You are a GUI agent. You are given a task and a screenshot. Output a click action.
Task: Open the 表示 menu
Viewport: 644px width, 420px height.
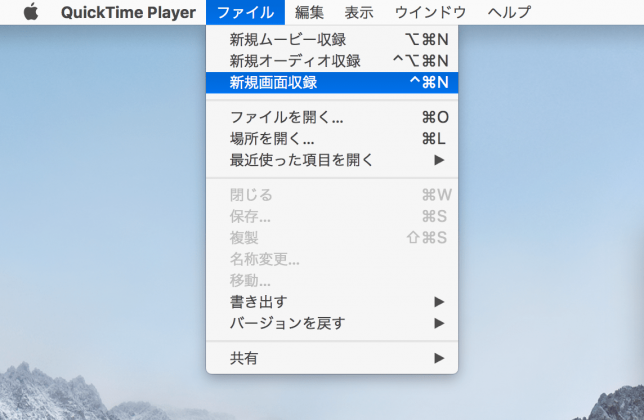pos(359,12)
